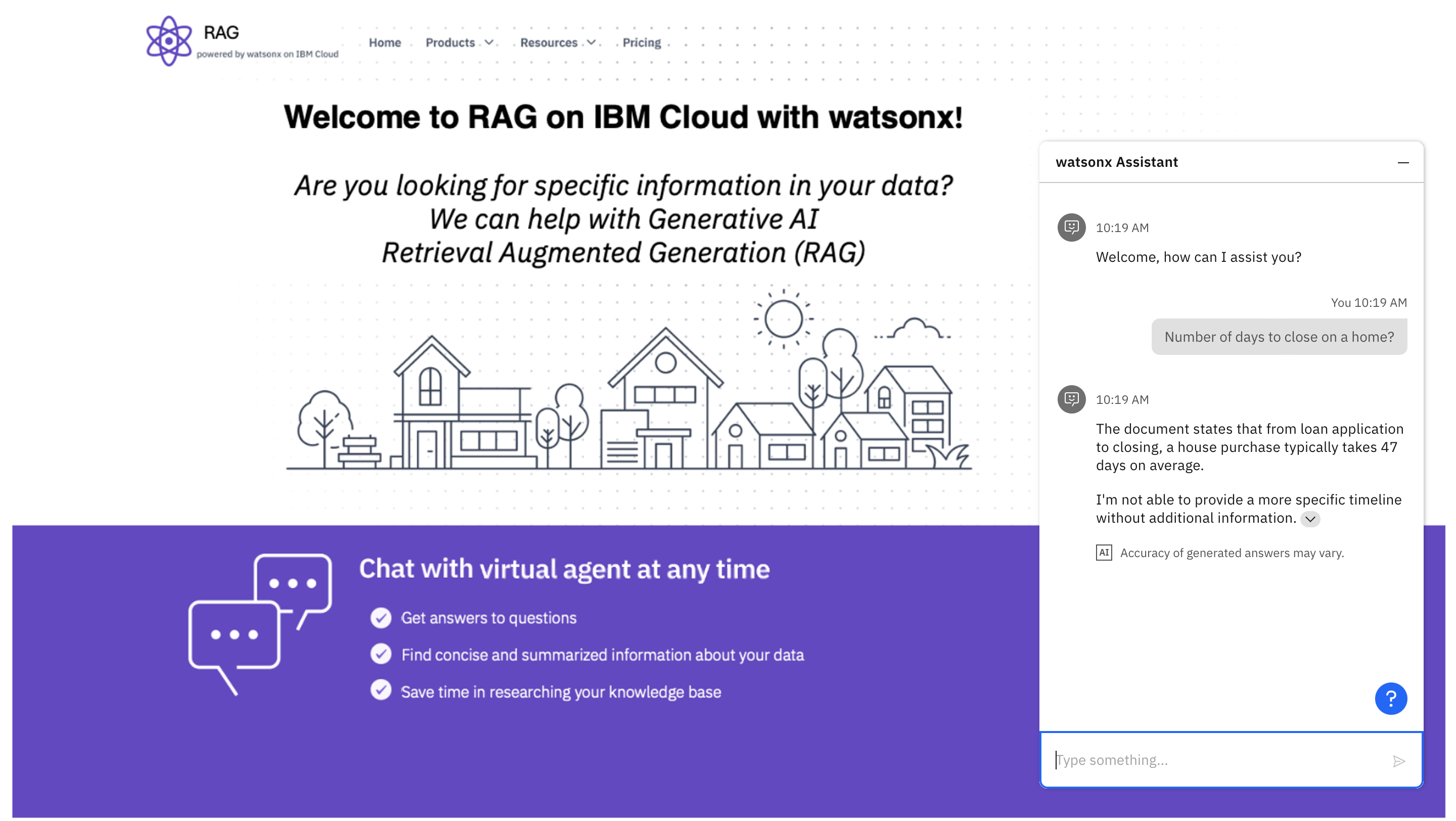Click the 'Number of days to close' message bubble
Screen dimensions: 1456x821
tap(1279, 337)
